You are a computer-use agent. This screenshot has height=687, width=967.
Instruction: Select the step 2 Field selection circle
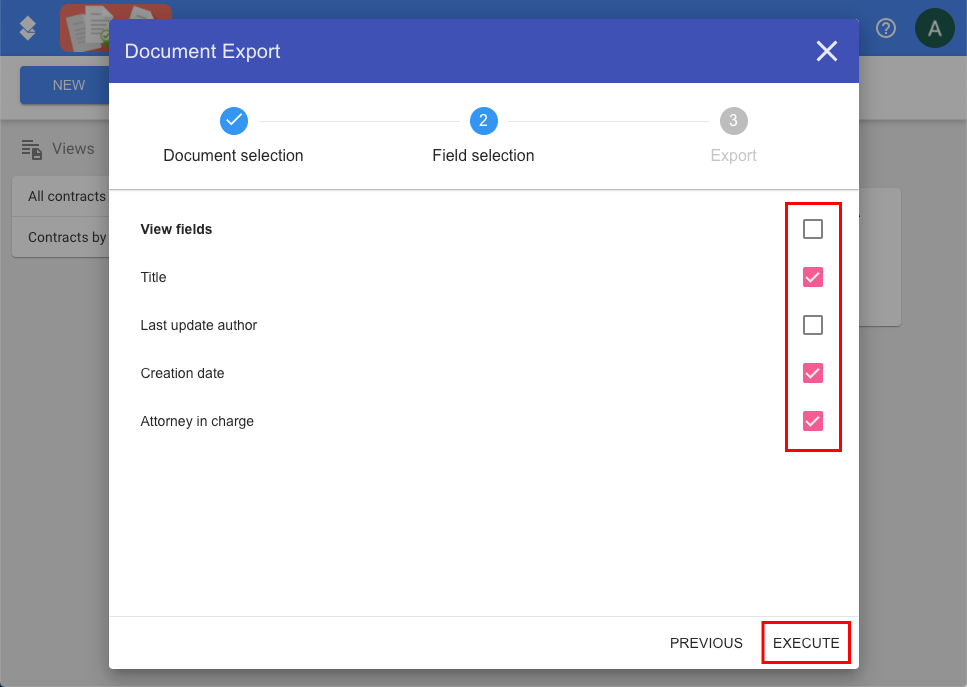point(484,121)
